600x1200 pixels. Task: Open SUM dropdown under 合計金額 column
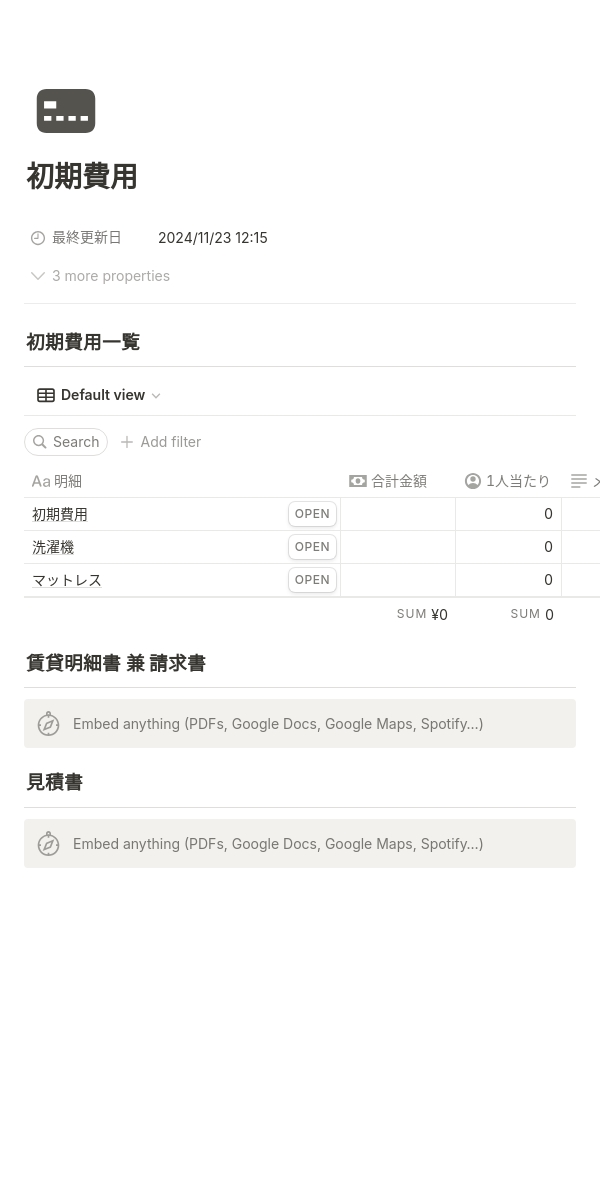tap(422, 614)
